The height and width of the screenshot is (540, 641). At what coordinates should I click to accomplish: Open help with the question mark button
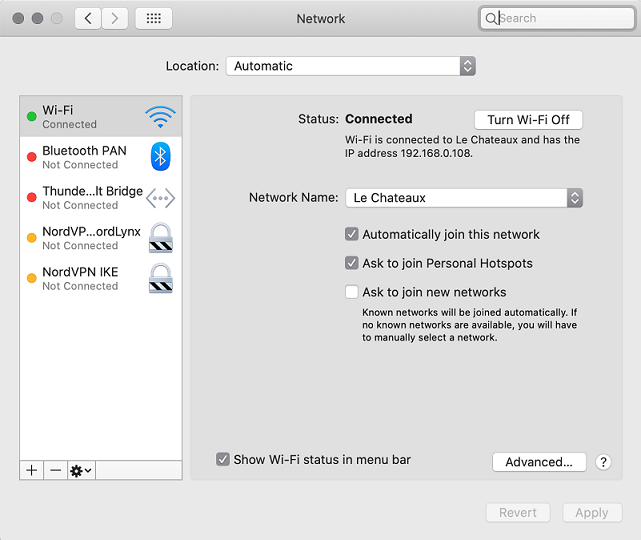pyautogui.click(x=603, y=462)
